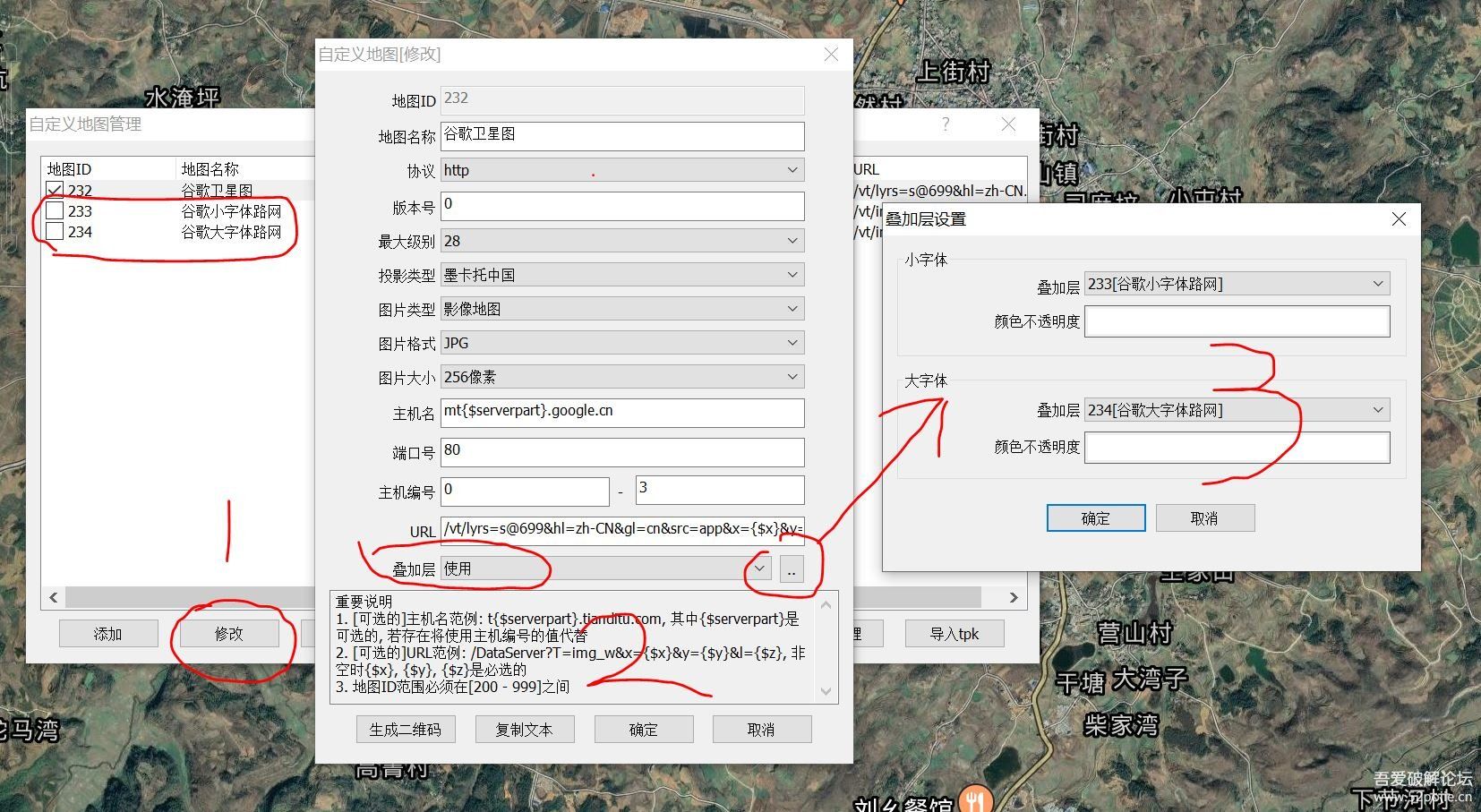
Task: Close the 叠加层设置 dialog
Action: pyautogui.click(x=1399, y=219)
